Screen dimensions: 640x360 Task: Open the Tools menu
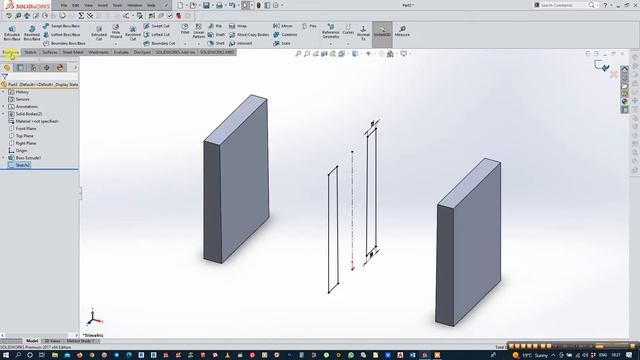pos(117,5)
